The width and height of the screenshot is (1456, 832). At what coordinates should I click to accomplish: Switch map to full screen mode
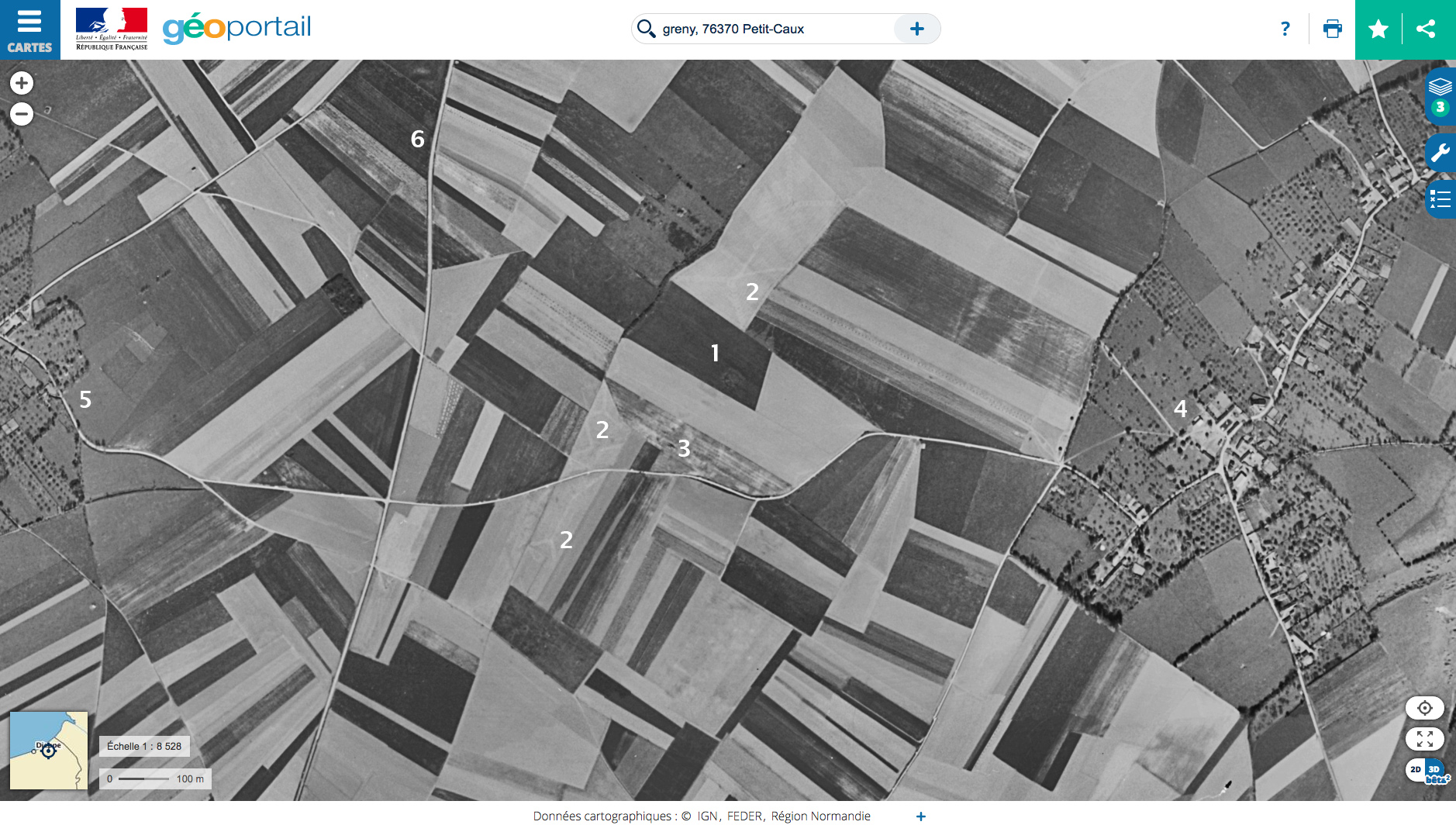coord(1424,738)
